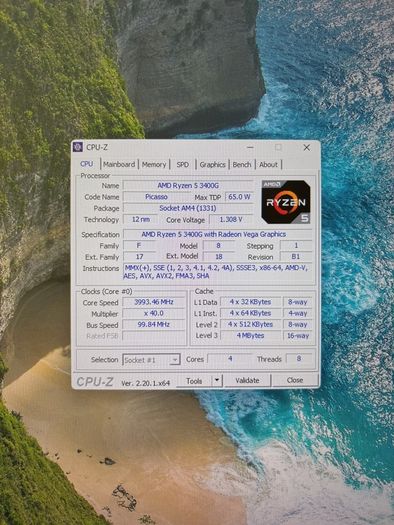Click the Ryzen 5 processor logo
This screenshot has width=394, height=525.
tap(286, 202)
